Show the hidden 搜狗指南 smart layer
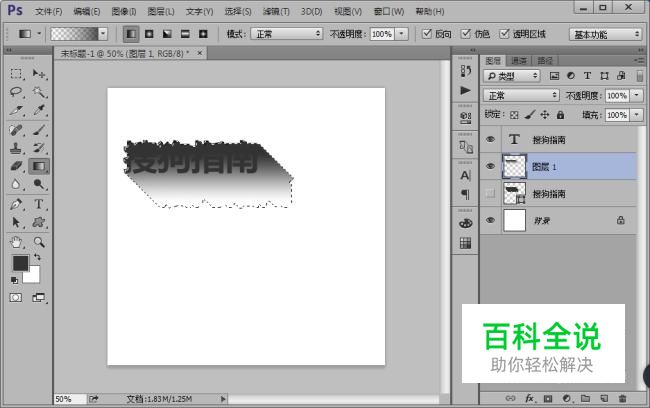 [490, 192]
